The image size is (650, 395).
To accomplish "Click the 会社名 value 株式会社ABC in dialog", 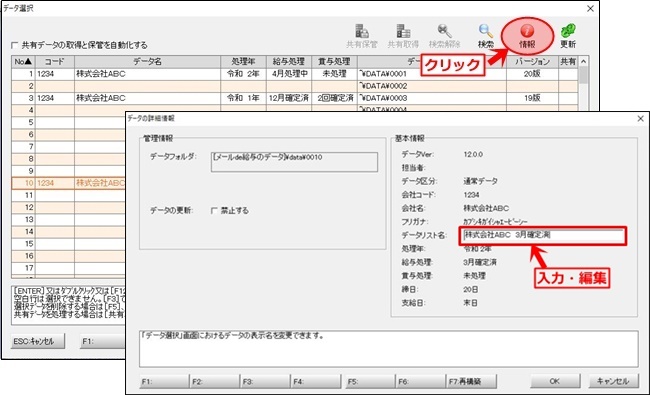I will tap(486, 208).
